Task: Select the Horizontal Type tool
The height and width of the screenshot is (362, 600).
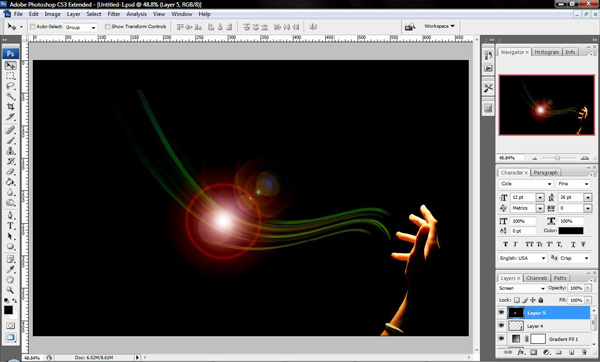Action: (x=10, y=226)
